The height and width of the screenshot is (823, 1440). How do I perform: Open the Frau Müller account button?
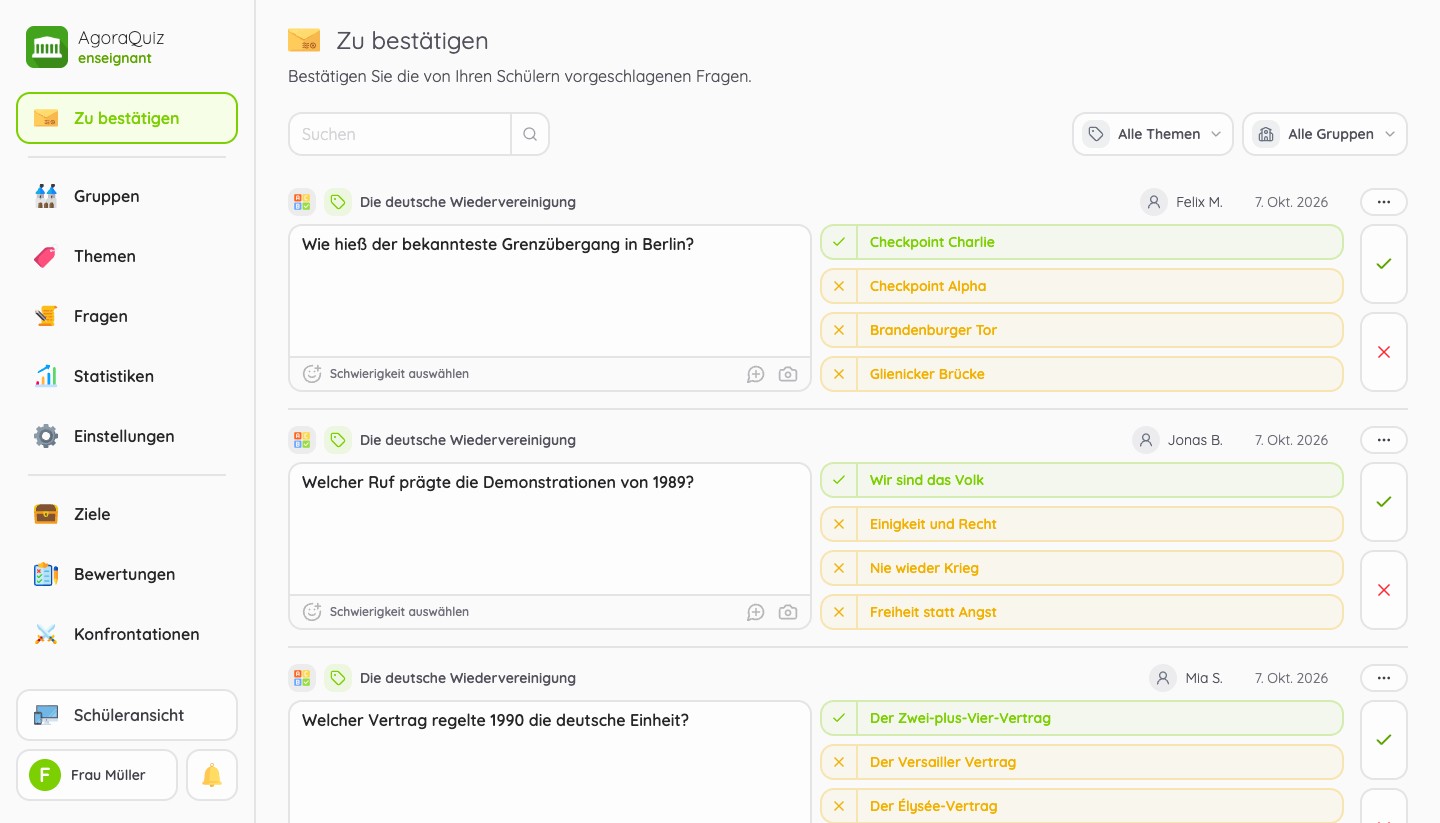97,775
